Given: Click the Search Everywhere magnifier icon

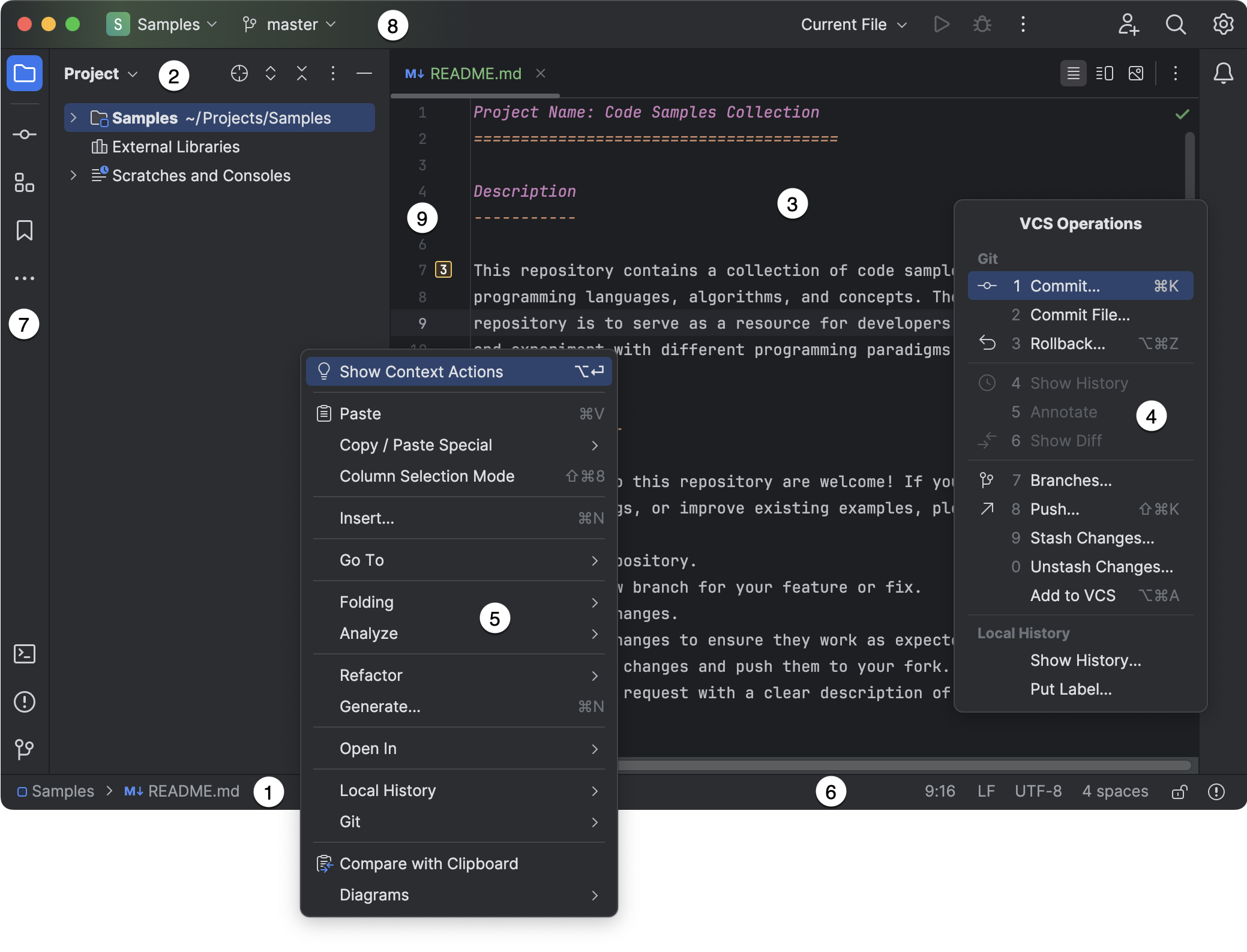Looking at the screenshot, I should pyautogui.click(x=1176, y=25).
